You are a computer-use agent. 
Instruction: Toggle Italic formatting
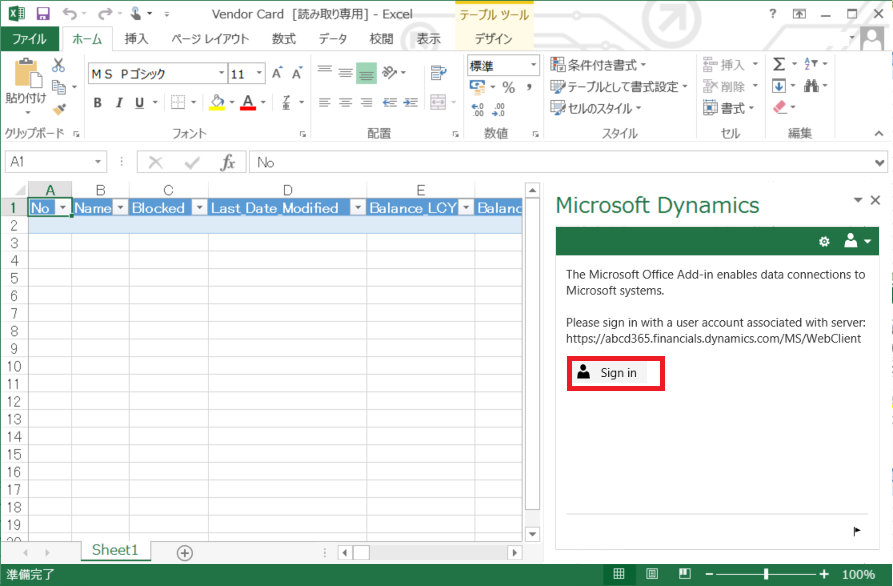118,103
